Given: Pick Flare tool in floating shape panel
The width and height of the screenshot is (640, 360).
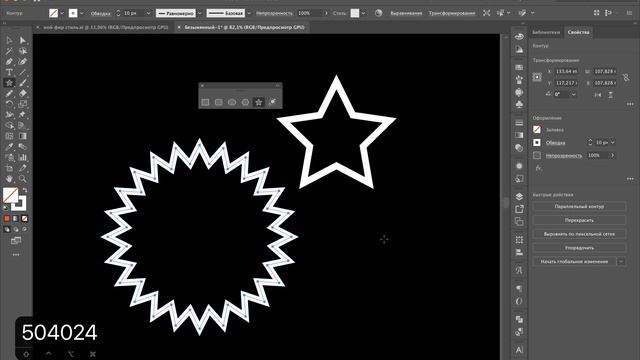Looking at the screenshot, I should point(272,102).
